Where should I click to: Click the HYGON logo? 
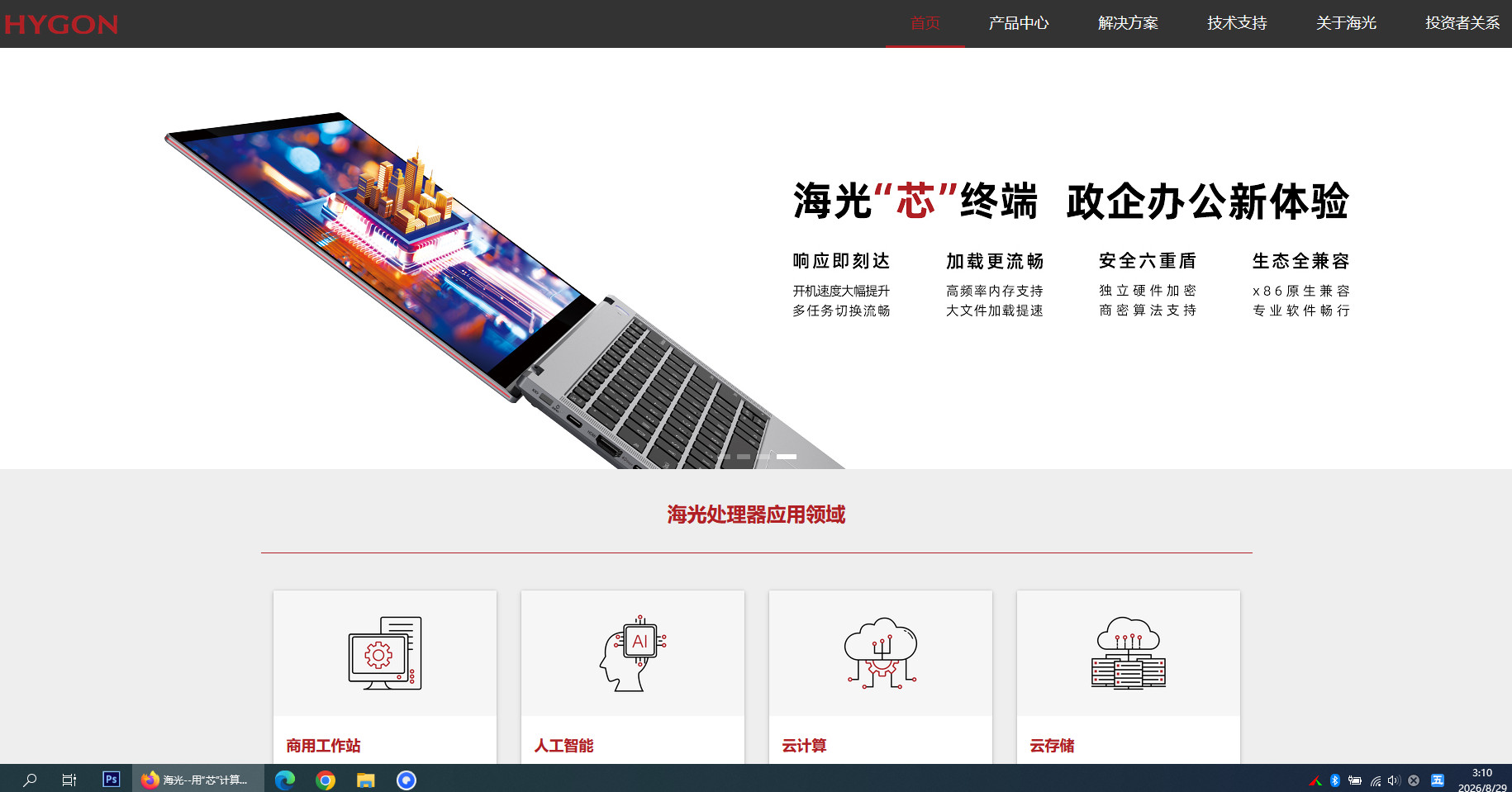pyautogui.click(x=61, y=24)
